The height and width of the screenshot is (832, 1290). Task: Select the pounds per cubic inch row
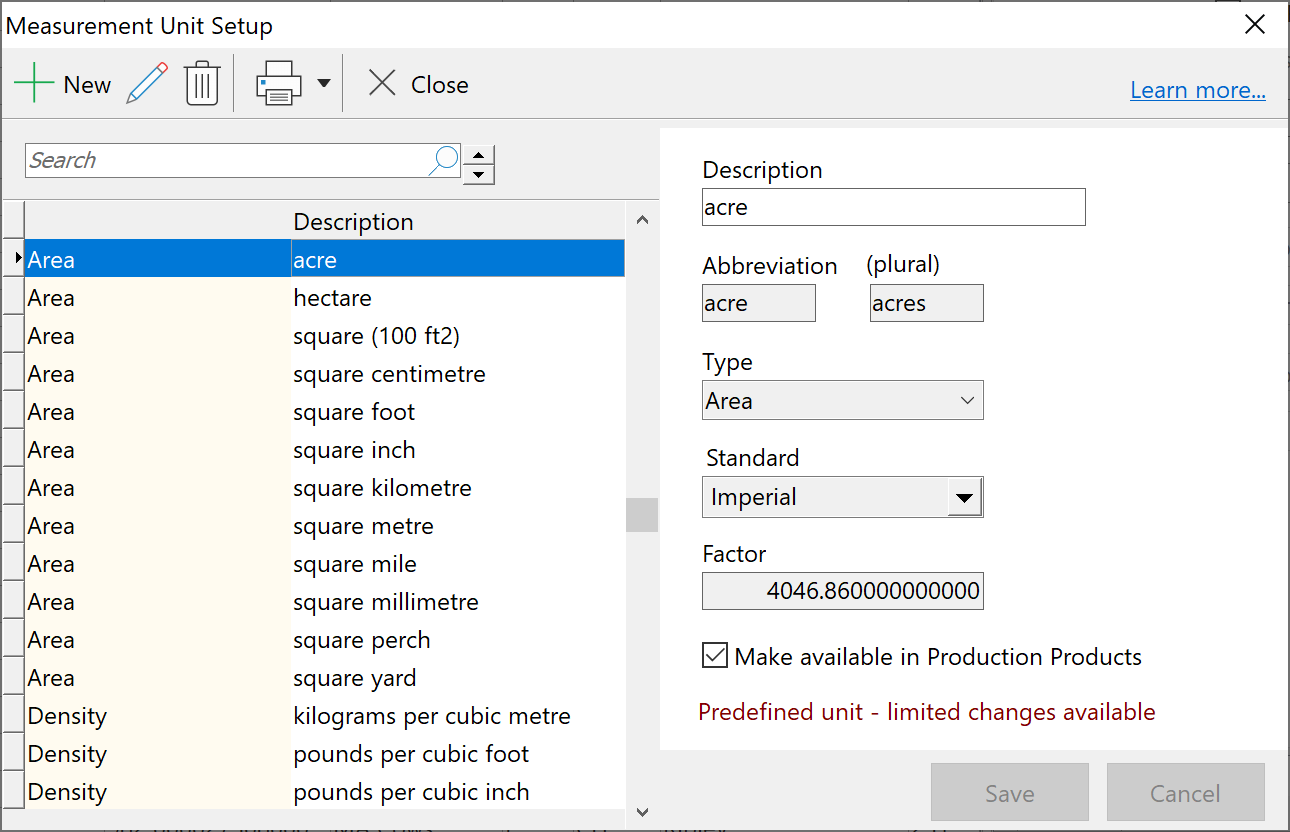[325, 792]
